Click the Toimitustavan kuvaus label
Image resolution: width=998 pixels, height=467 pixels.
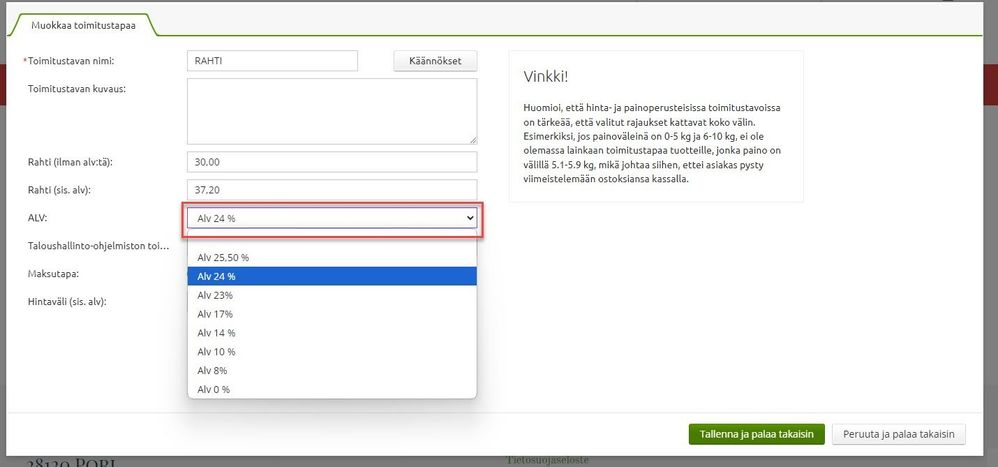[x=77, y=88]
